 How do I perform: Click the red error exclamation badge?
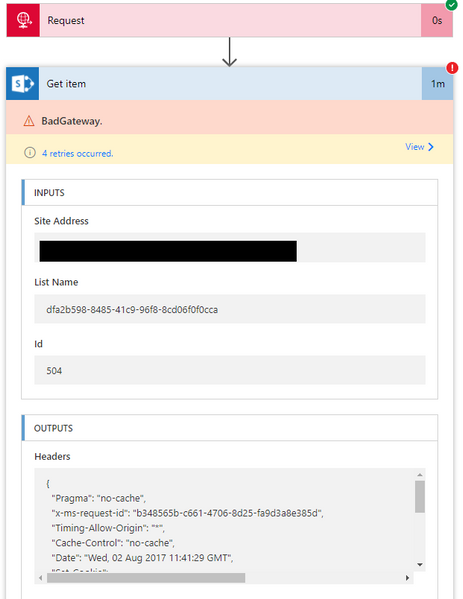tap(452, 68)
